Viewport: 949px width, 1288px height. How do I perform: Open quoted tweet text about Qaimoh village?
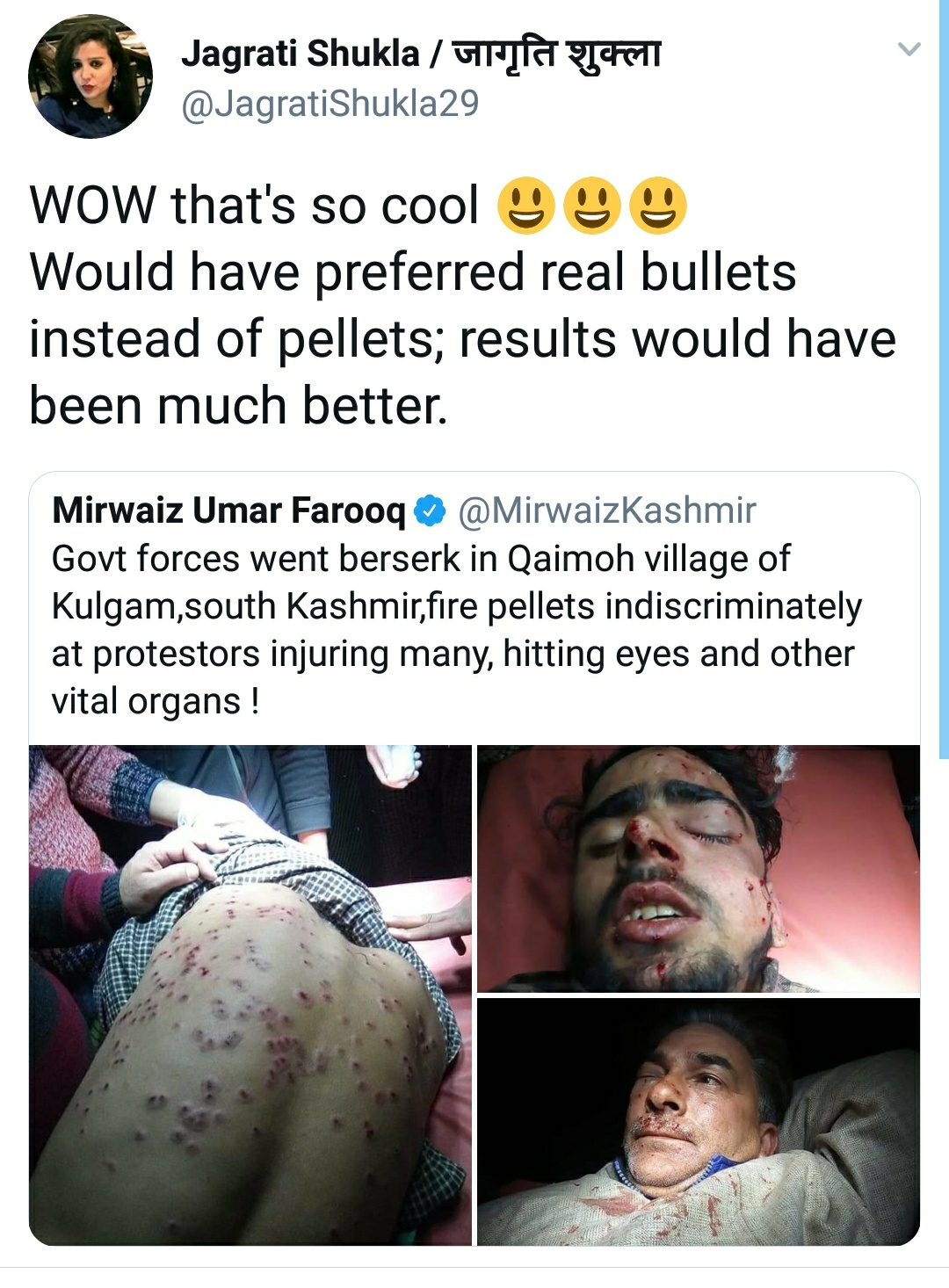(x=457, y=630)
